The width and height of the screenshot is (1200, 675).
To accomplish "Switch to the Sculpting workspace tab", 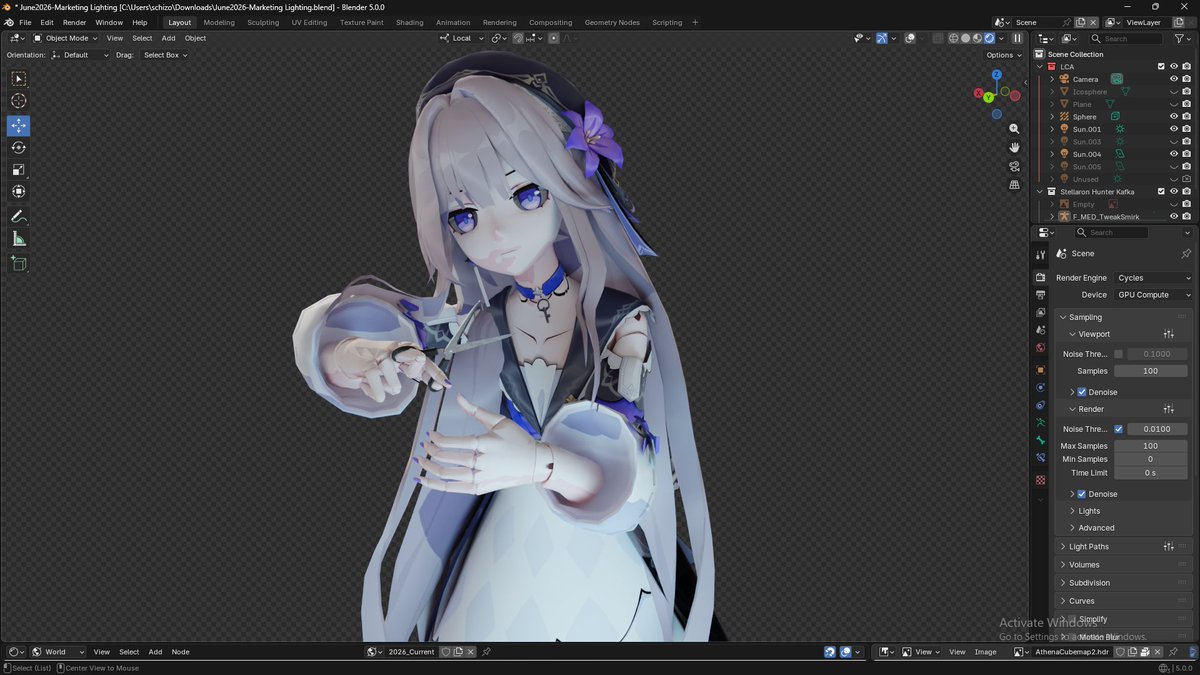I will coord(263,22).
